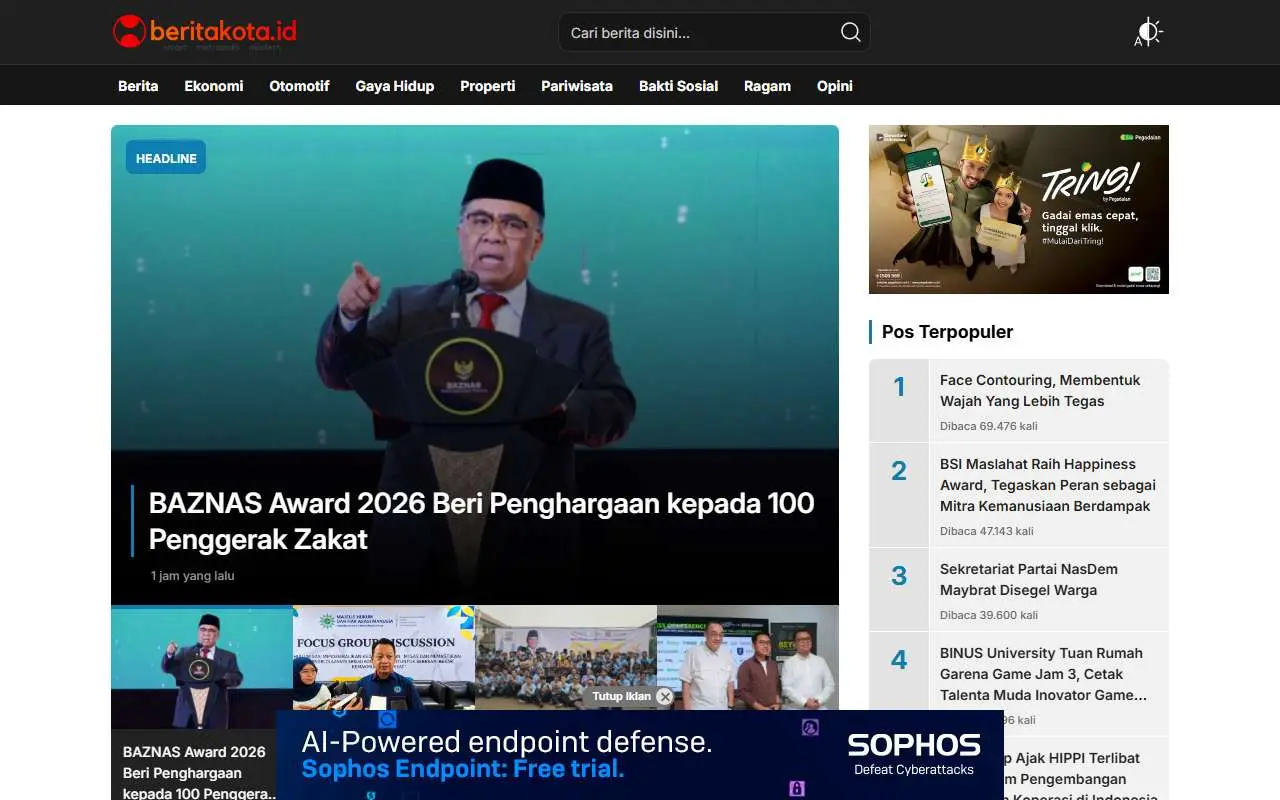Select the Focus Group Discussion thumbnail
The image size is (1280, 800).
click(384, 658)
